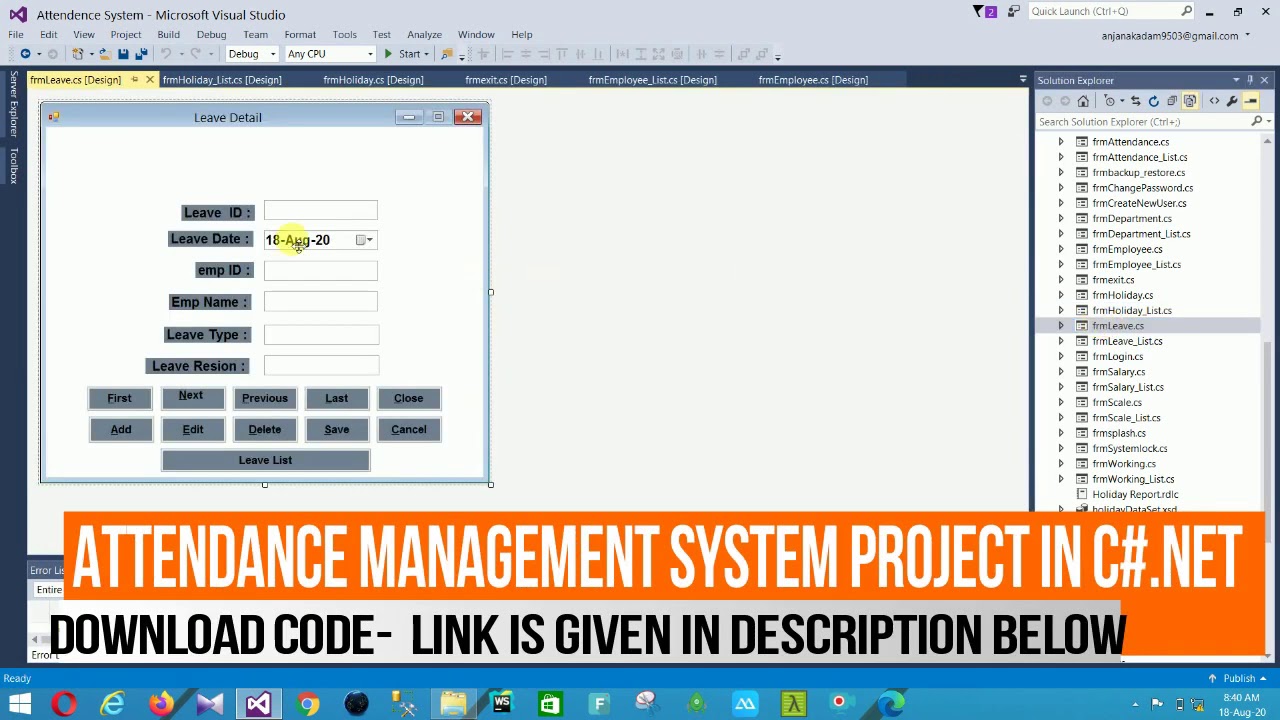The height and width of the screenshot is (720, 1280).
Task: Click the Delete button on Leave form
Action: pos(265,430)
